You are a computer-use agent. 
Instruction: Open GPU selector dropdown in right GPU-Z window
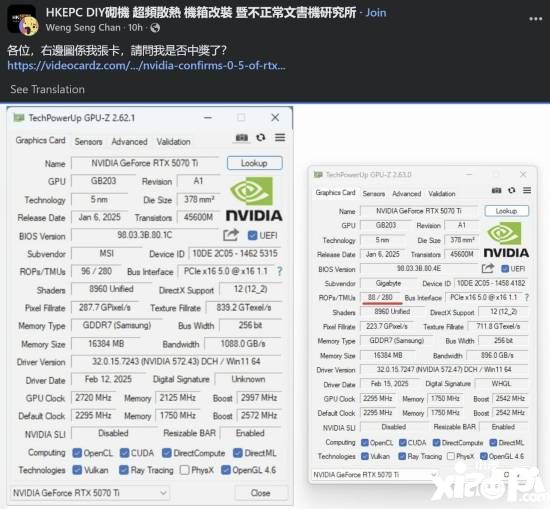375,475
